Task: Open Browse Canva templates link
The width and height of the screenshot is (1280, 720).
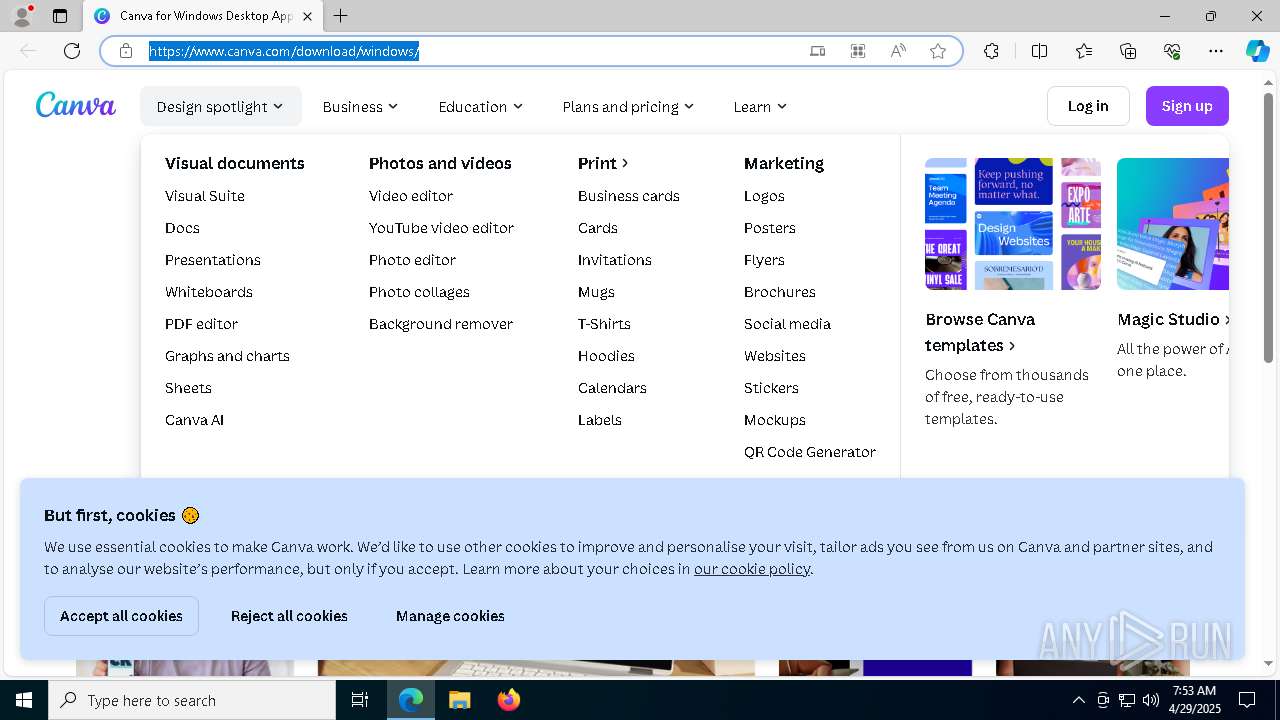Action: click(x=980, y=332)
